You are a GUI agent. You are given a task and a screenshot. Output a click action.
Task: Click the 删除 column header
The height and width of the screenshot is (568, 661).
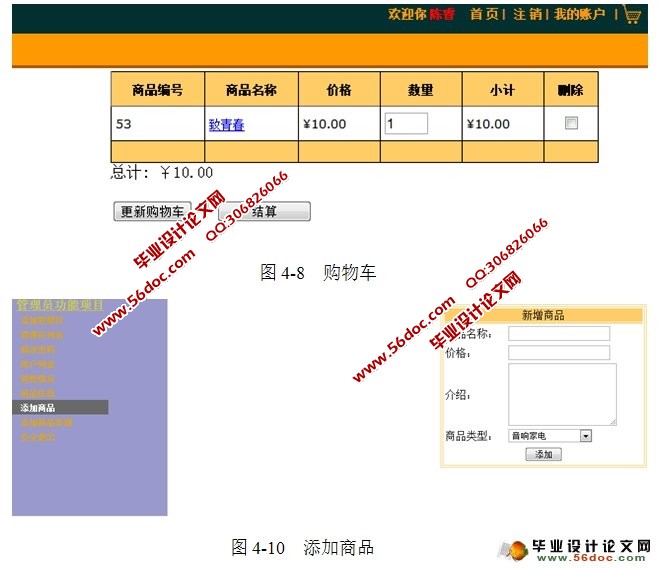pos(571,89)
